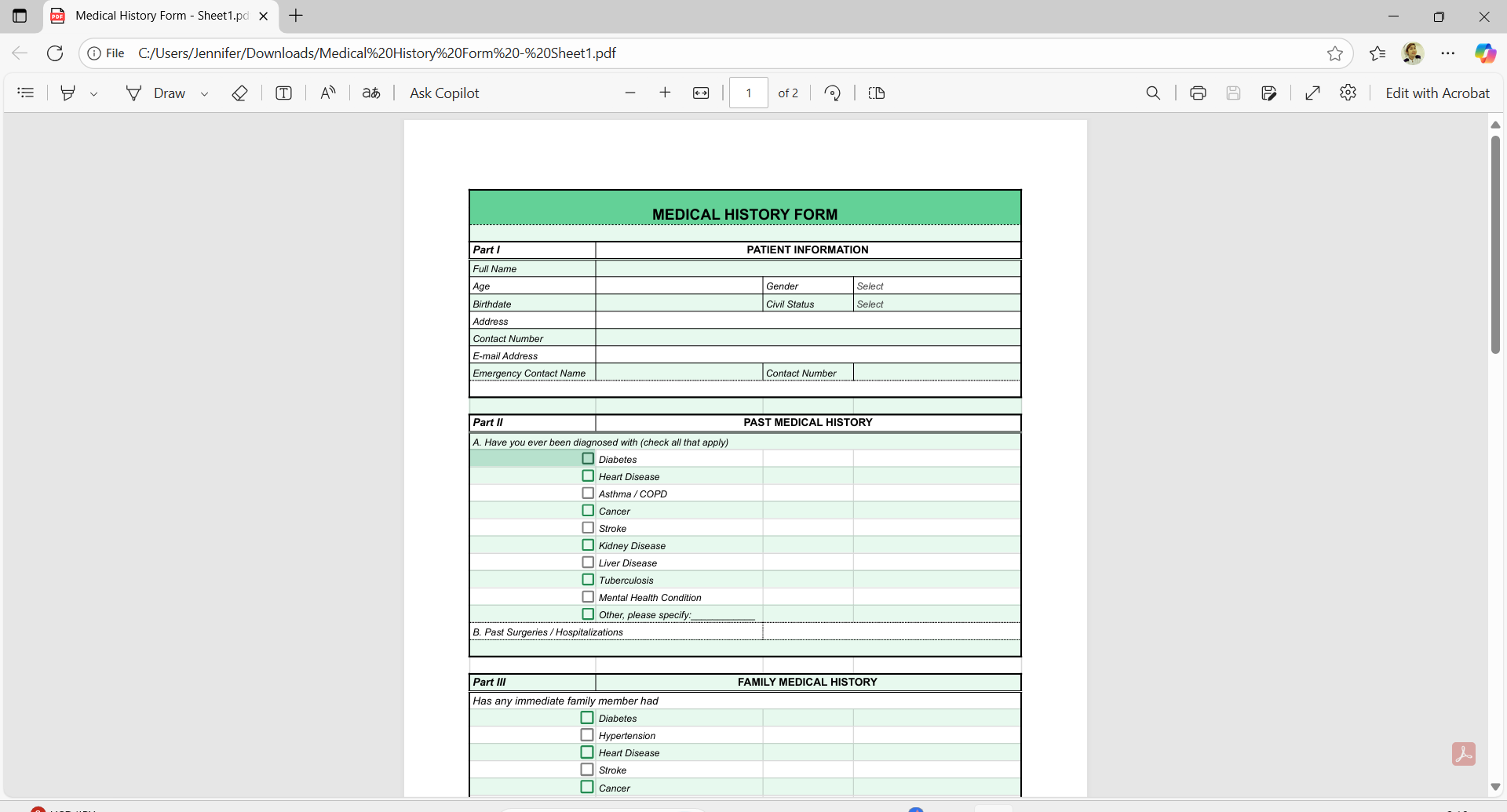Select the Erase tool
Screen dimensions: 1507x812
(240, 93)
